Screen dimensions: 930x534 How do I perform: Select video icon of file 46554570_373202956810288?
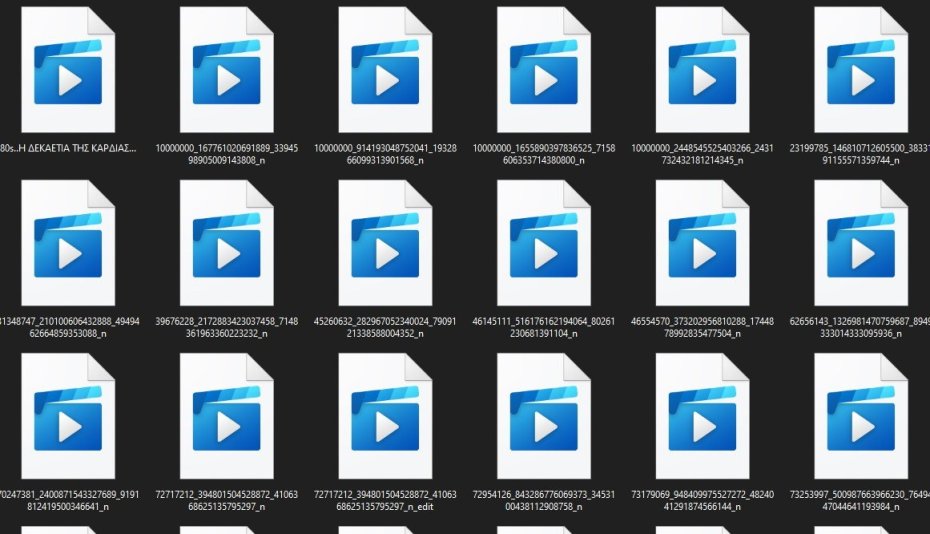click(x=702, y=243)
